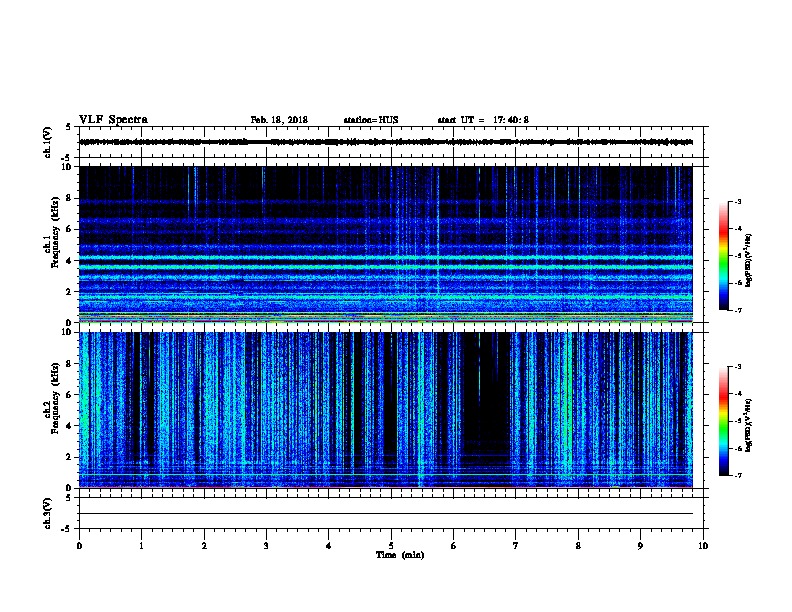The width and height of the screenshot is (792, 612).
Task: Click the bright 4 kHz band in ch.1 spectrogram
Action: 386,258
